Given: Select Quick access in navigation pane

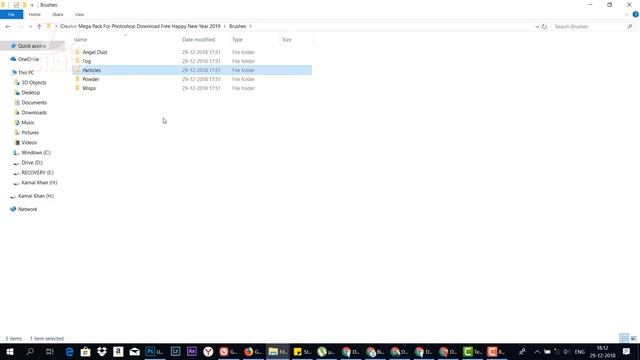Looking at the screenshot, I should point(32,46).
